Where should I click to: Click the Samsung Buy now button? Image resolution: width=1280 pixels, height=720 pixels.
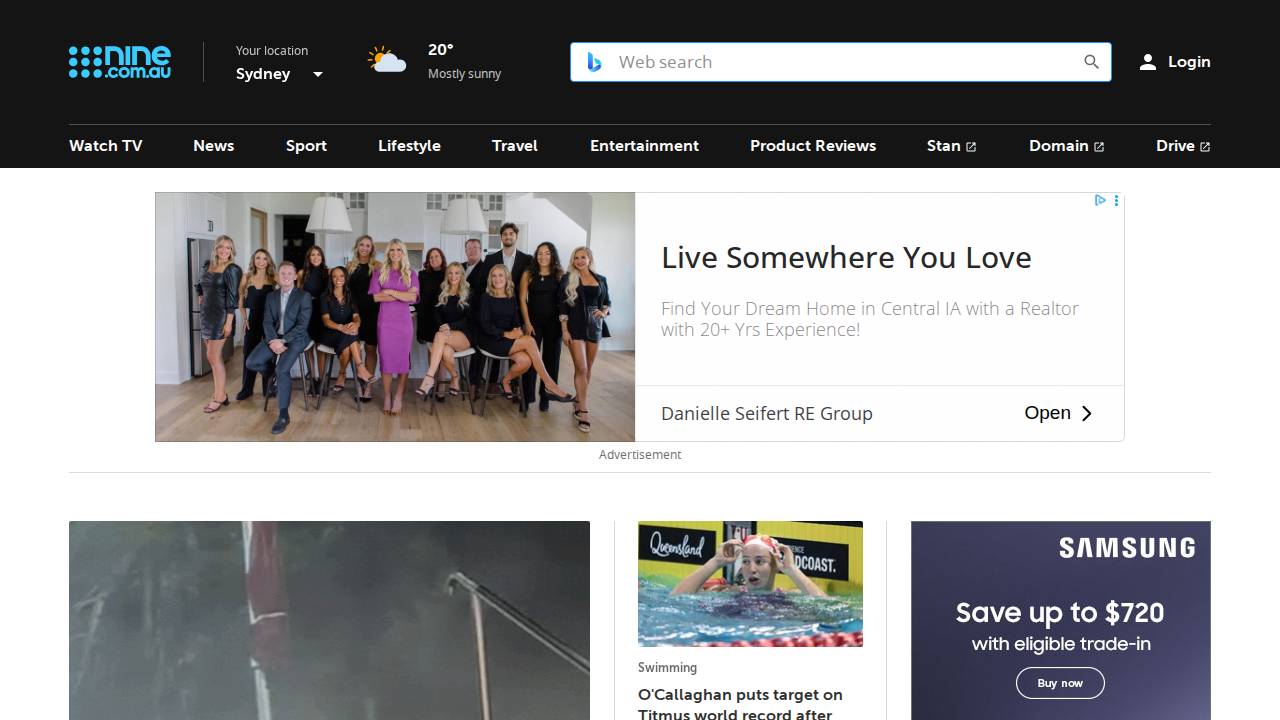click(x=1060, y=683)
